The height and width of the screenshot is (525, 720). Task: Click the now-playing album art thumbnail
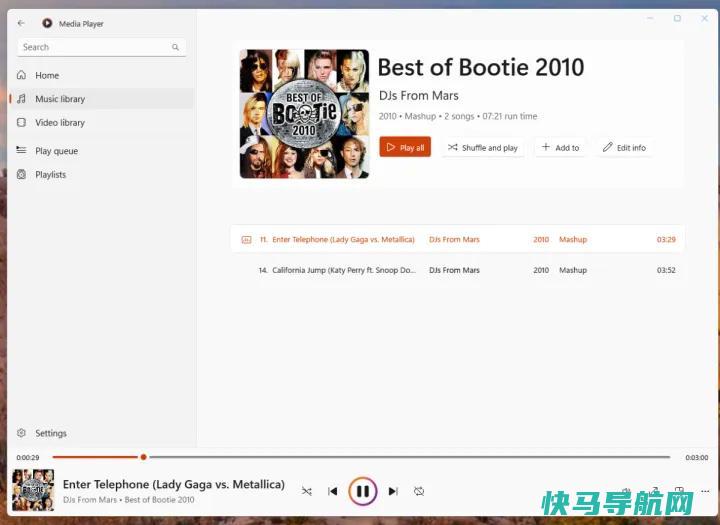click(33, 490)
